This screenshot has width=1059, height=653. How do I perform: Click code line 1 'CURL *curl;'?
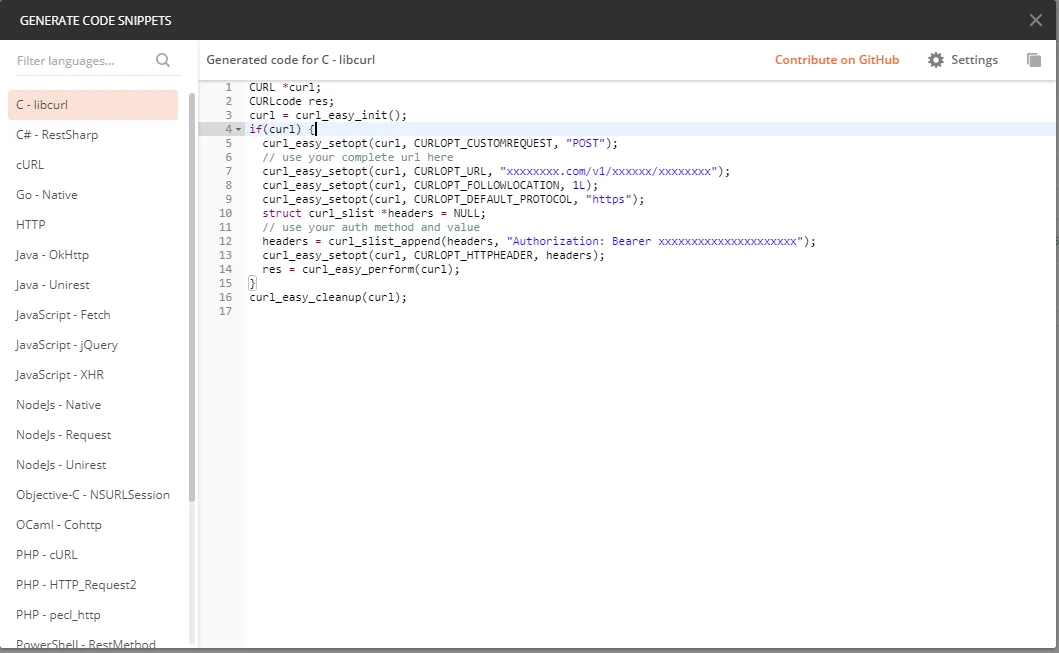(285, 88)
